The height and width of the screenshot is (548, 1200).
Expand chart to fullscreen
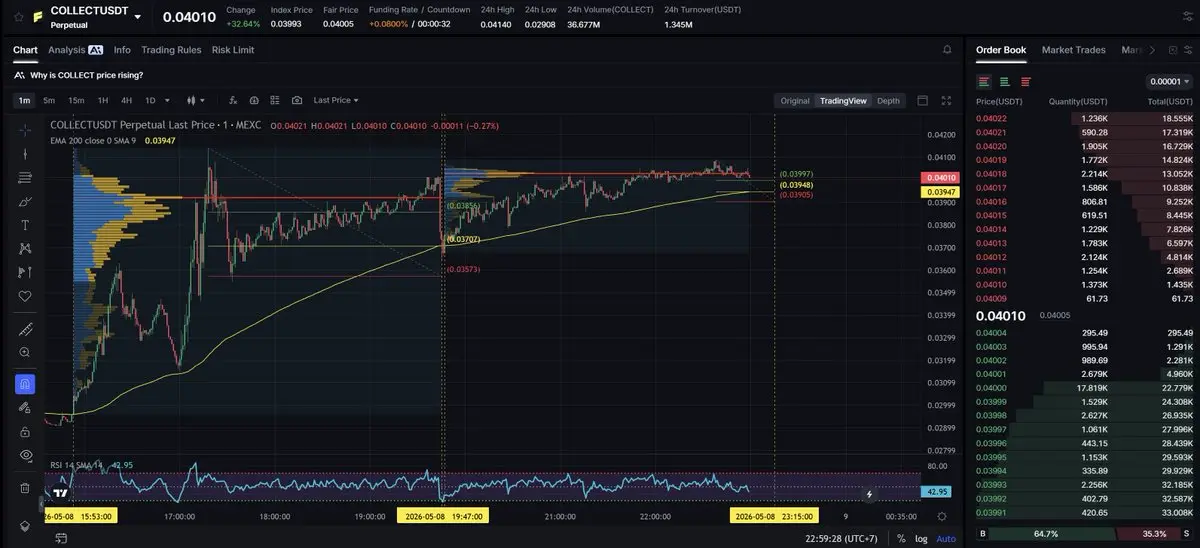[947, 100]
